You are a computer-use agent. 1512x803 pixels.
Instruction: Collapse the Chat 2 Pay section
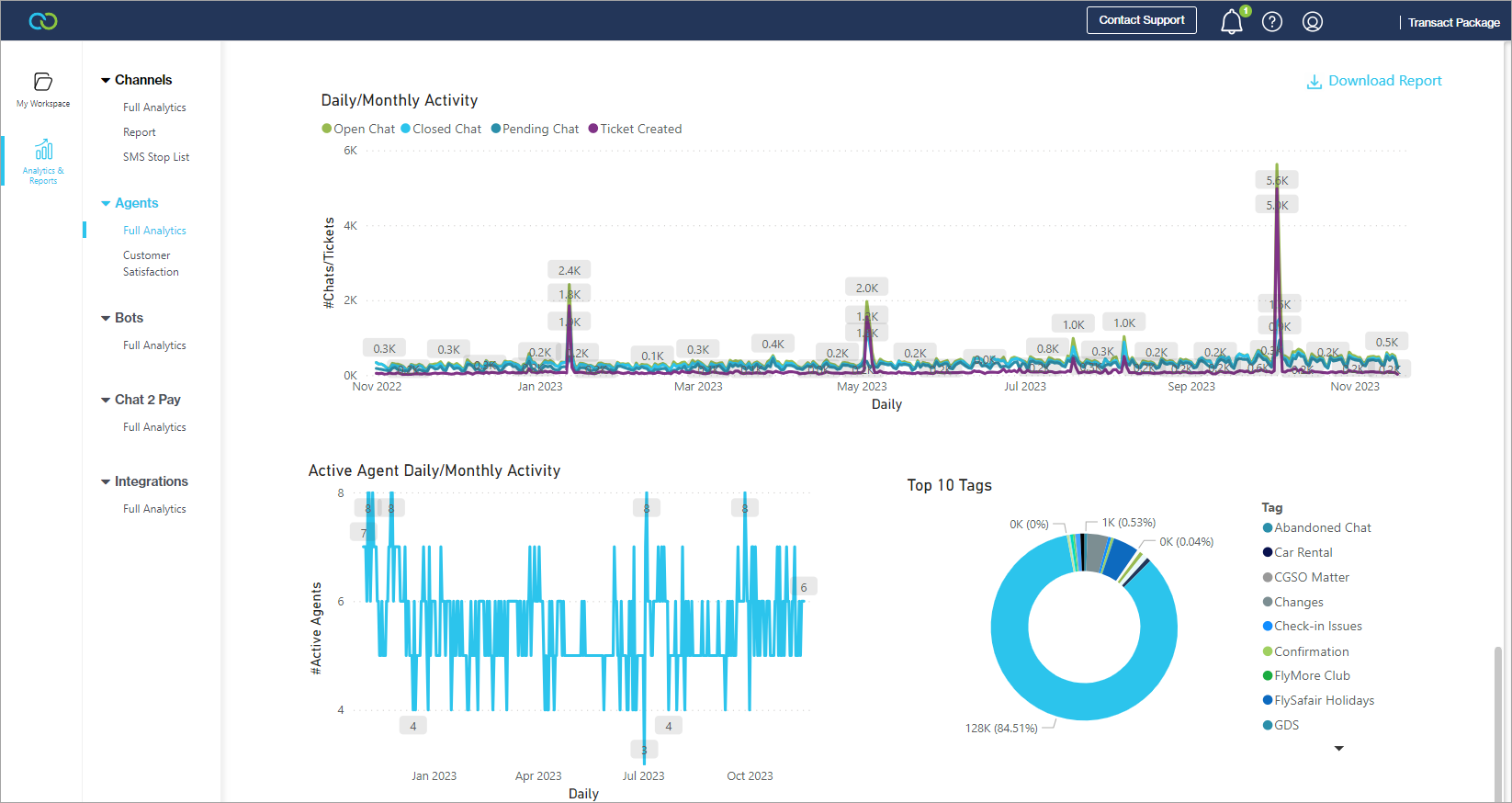[106, 401]
